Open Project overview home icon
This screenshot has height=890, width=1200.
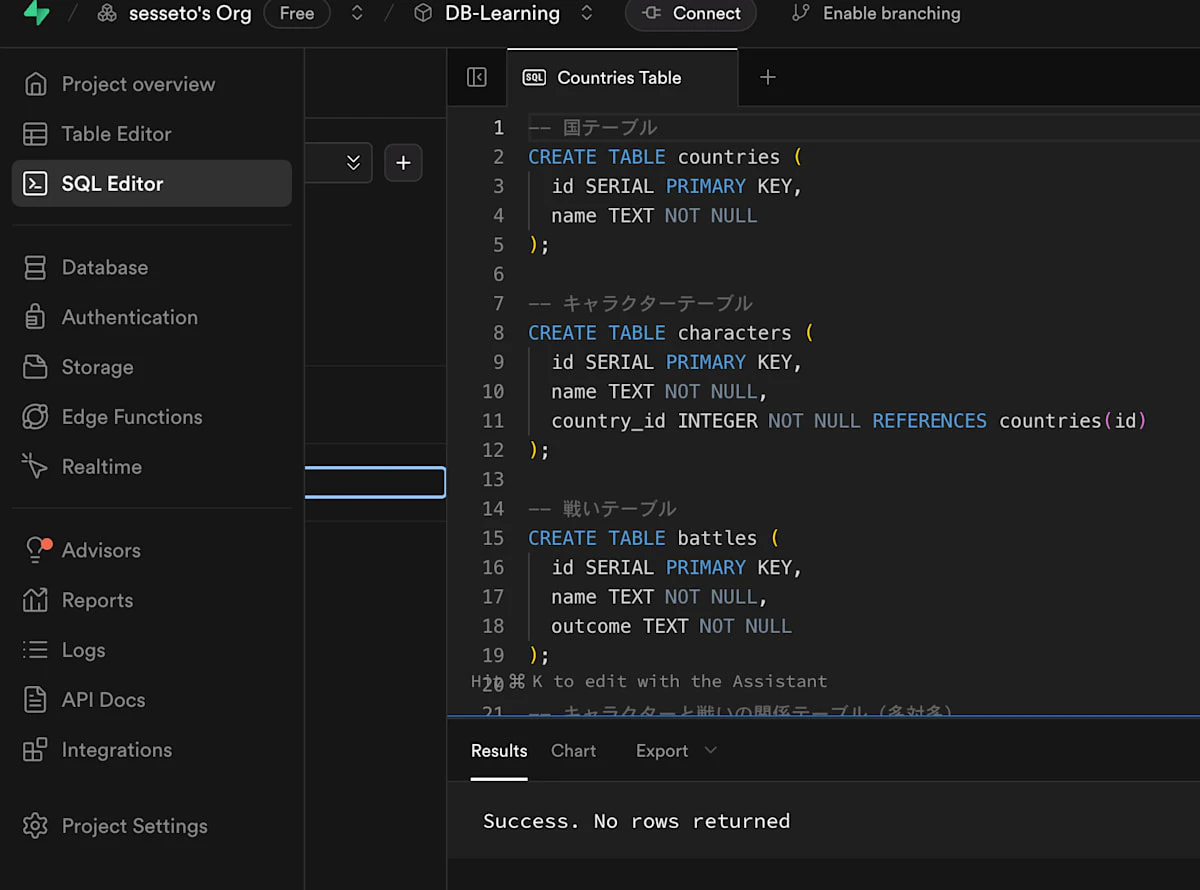click(35, 84)
